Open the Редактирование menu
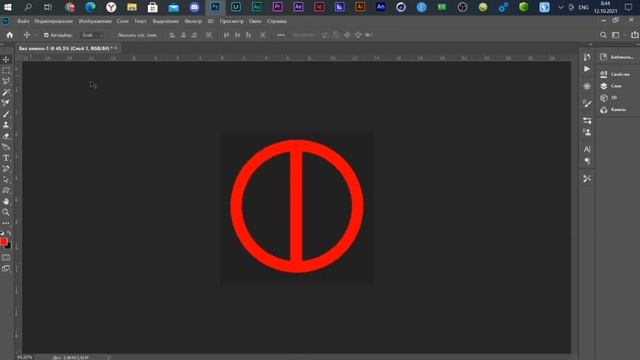The image size is (640, 360). 53,21
